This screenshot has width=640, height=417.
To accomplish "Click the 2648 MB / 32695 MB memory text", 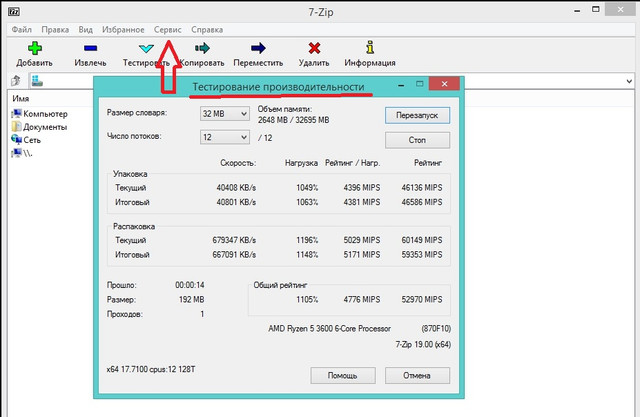I will click(293, 120).
